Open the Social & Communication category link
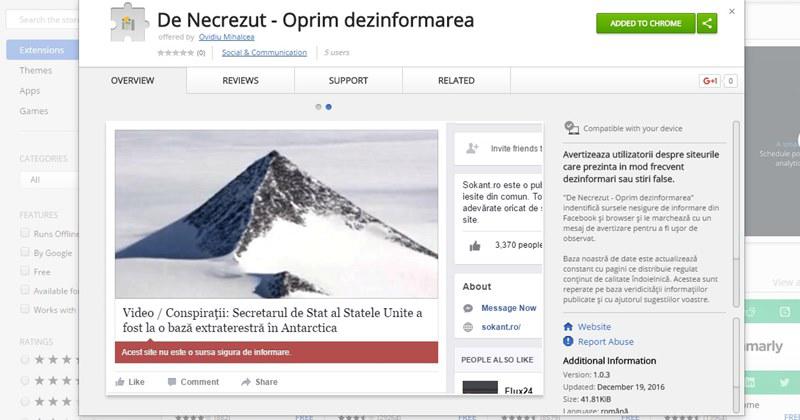Viewport: 800px width, 420px height. click(x=264, y=53)
